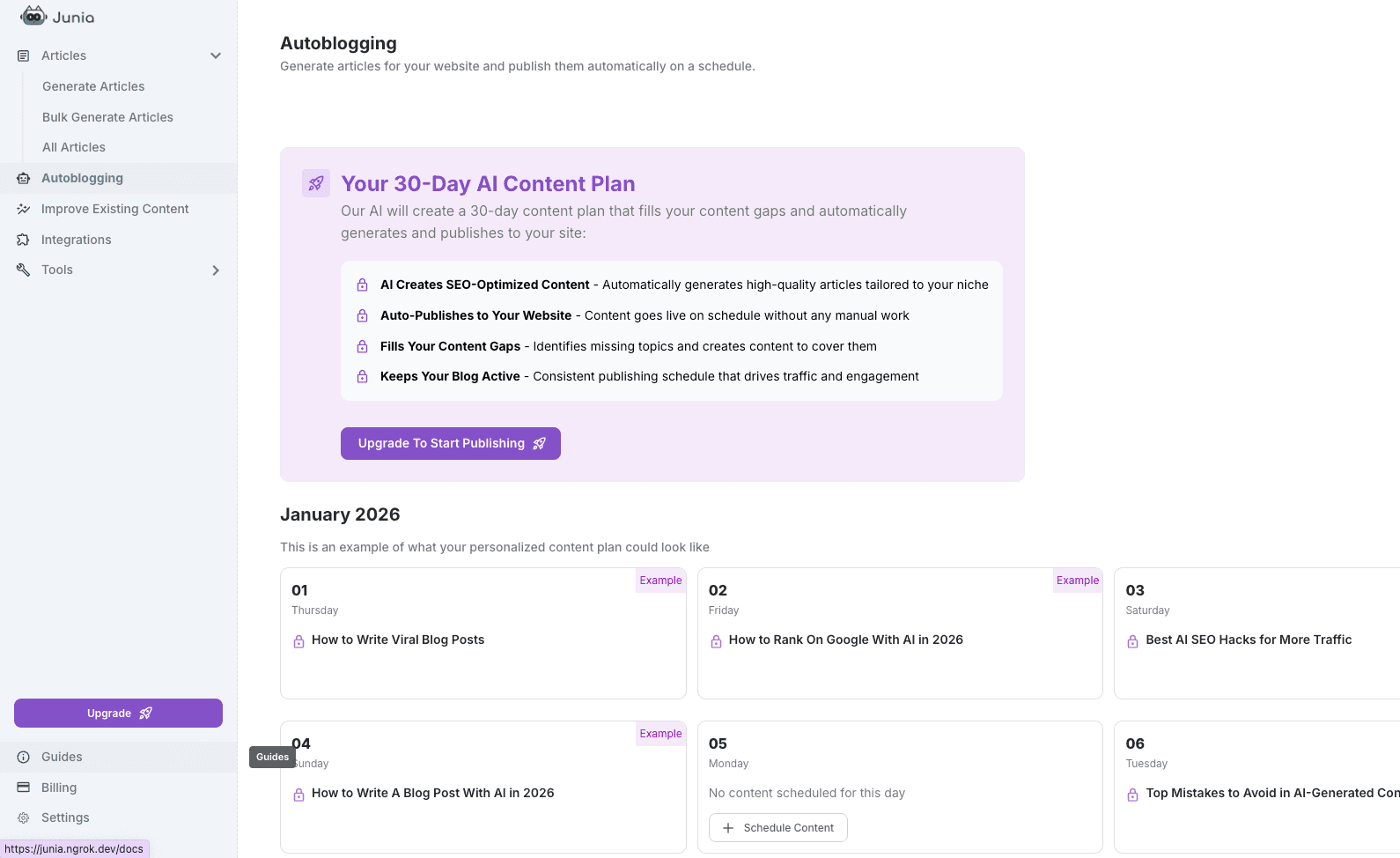Click the Junia robot logo
Image resolution: width=1400 pixels, height=858 pixels.
[x=33, y=16]
